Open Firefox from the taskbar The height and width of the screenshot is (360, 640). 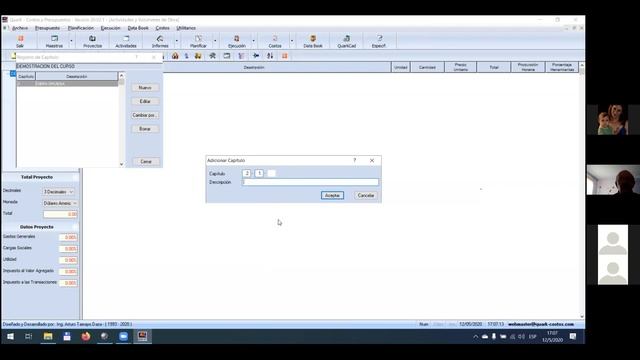86,336
